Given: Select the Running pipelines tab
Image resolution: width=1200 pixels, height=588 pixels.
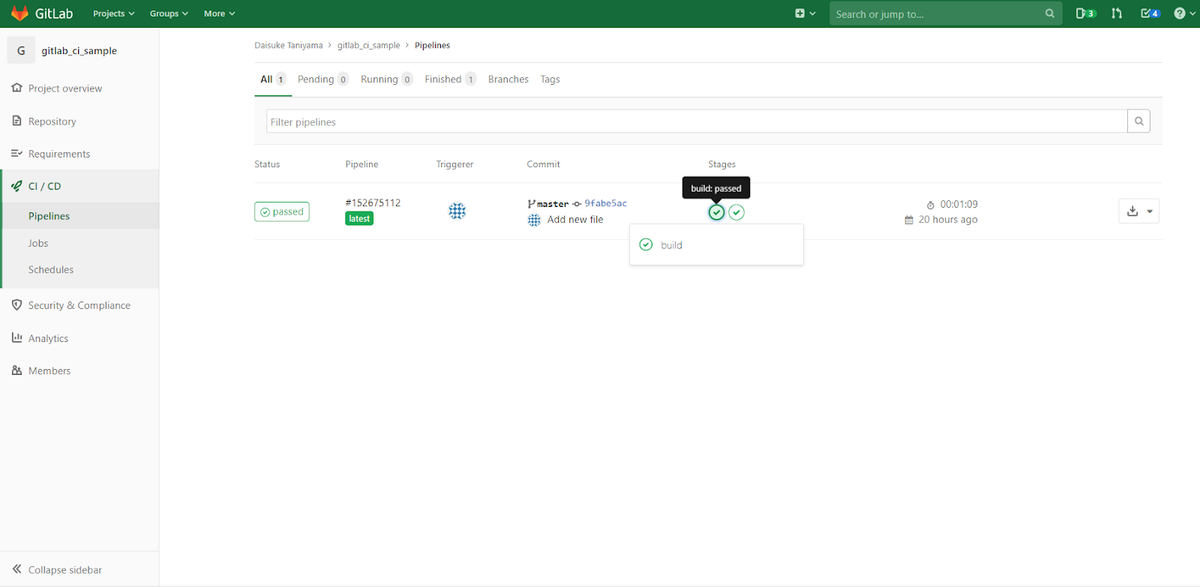Looking at the screenshot, I should (x=386, y=79).
